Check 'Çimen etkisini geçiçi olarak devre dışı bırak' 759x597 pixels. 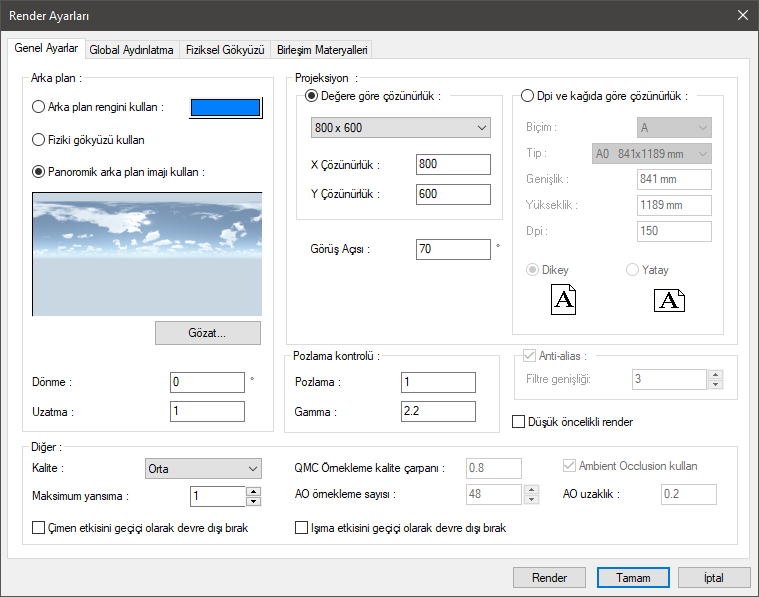(39, 528)
